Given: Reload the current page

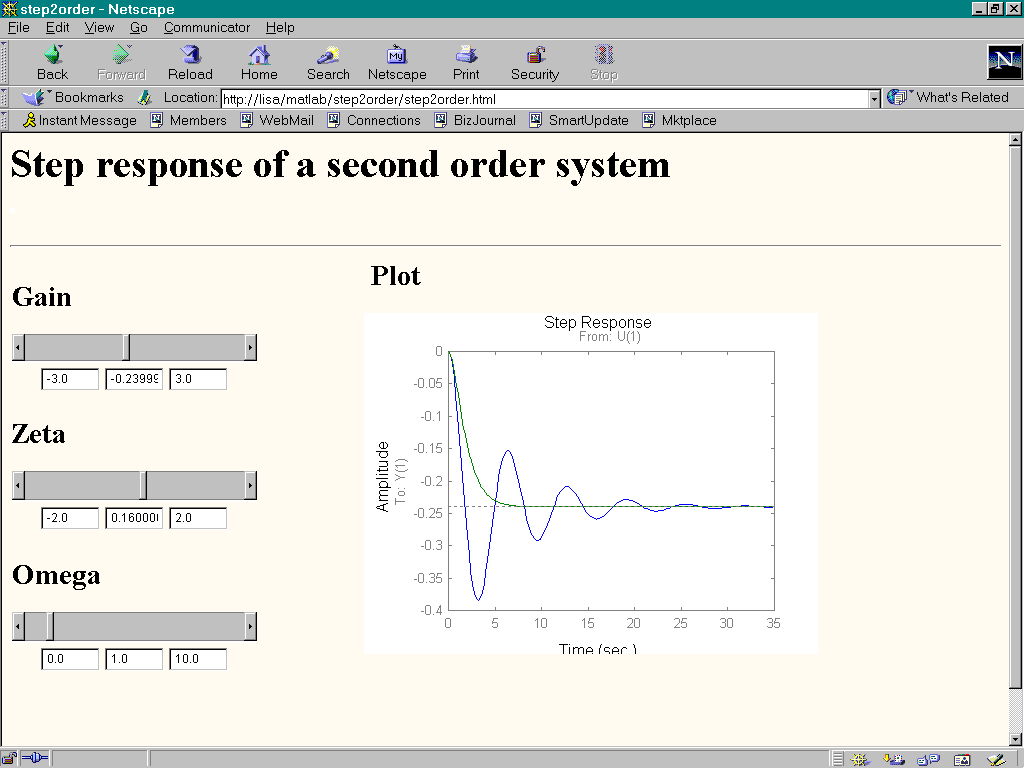Looking at the screenshot, I should click(190, 63).
